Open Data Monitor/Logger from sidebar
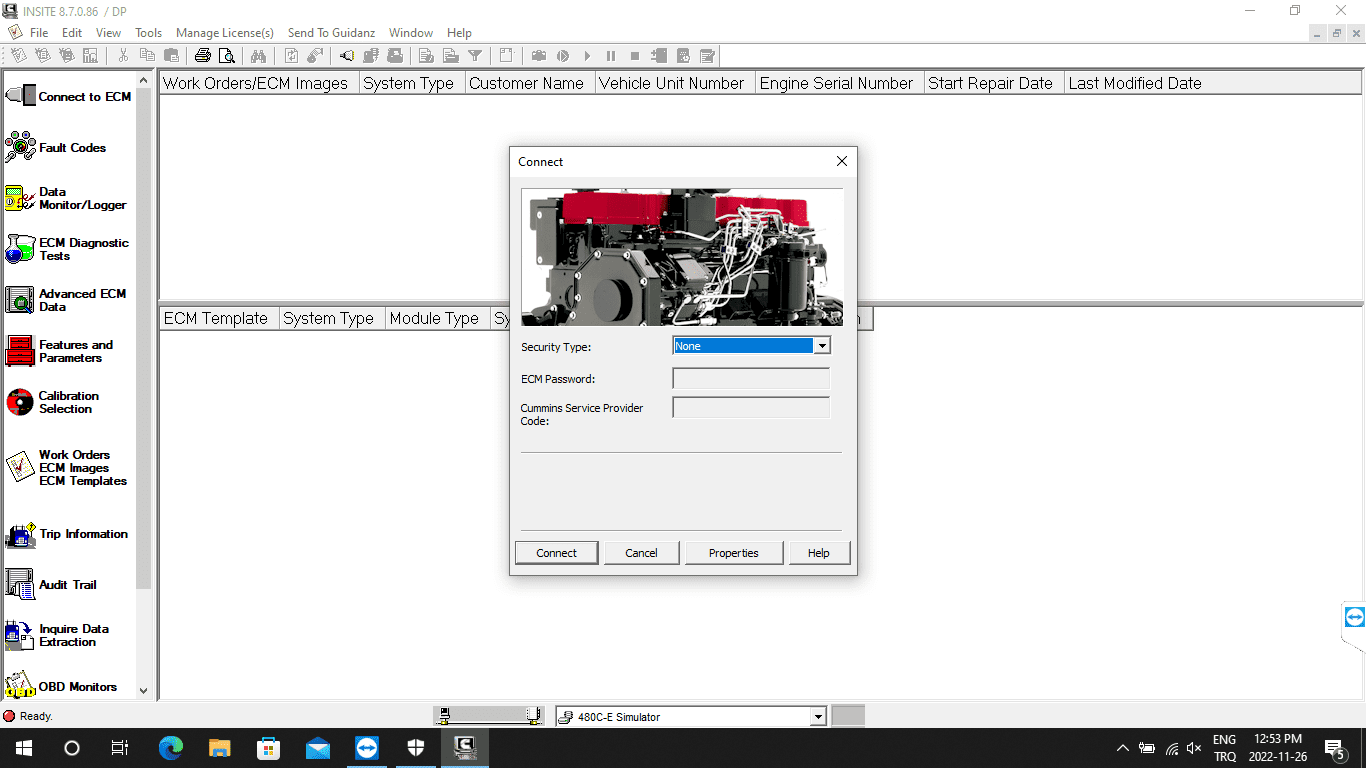The image size is (1366, 768). [x=21, y=198]
